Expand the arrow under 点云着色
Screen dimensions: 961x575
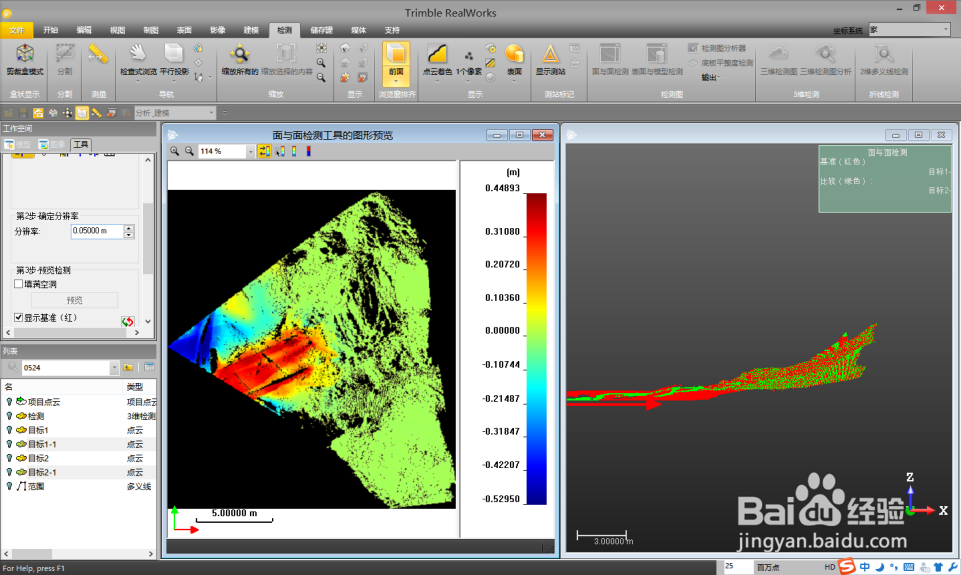coord(437,82)
